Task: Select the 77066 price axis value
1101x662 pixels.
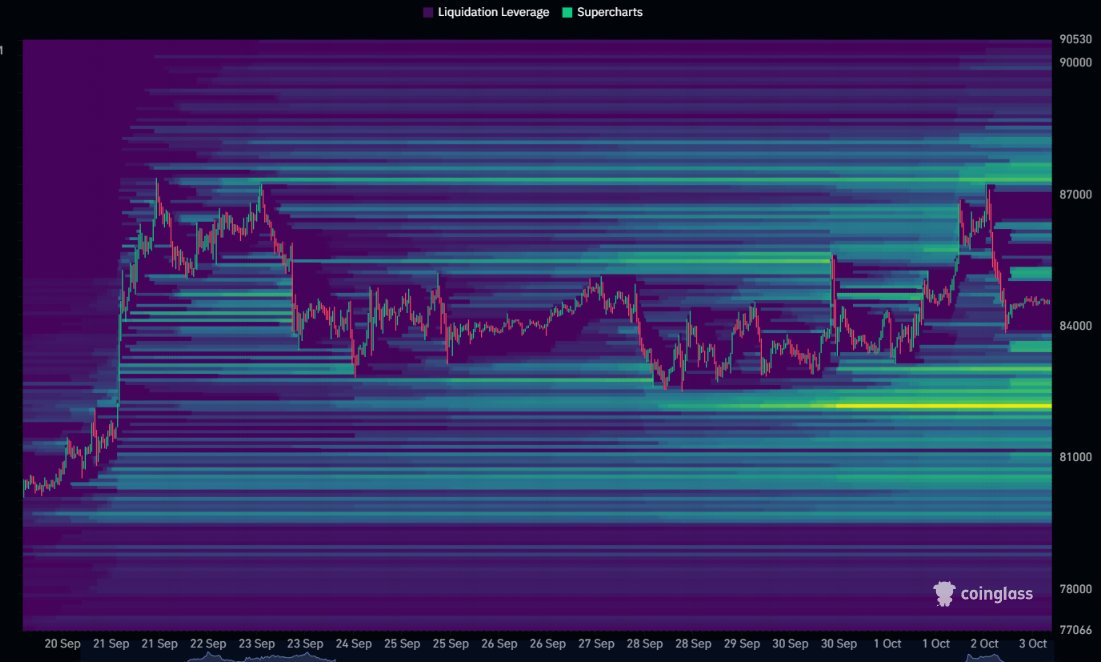Action: pos(1076,630)
